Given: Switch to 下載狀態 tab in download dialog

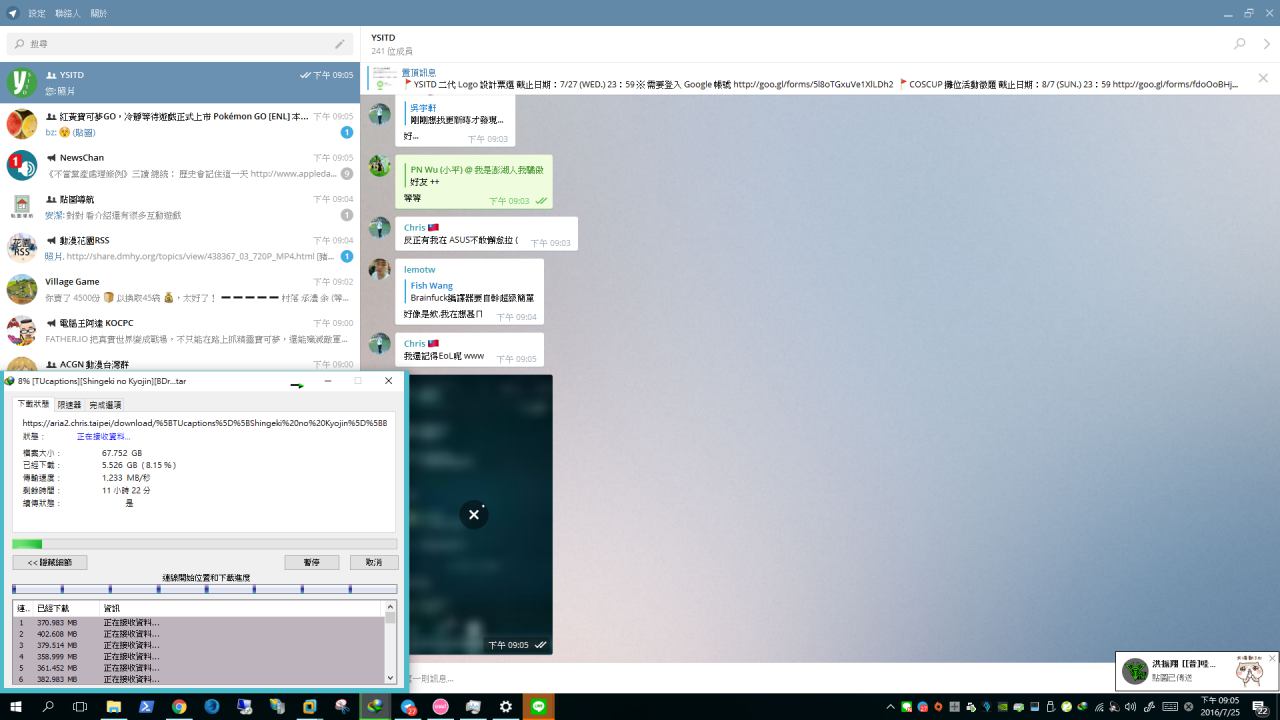Looking at the screenshot, I should (33, 404).
